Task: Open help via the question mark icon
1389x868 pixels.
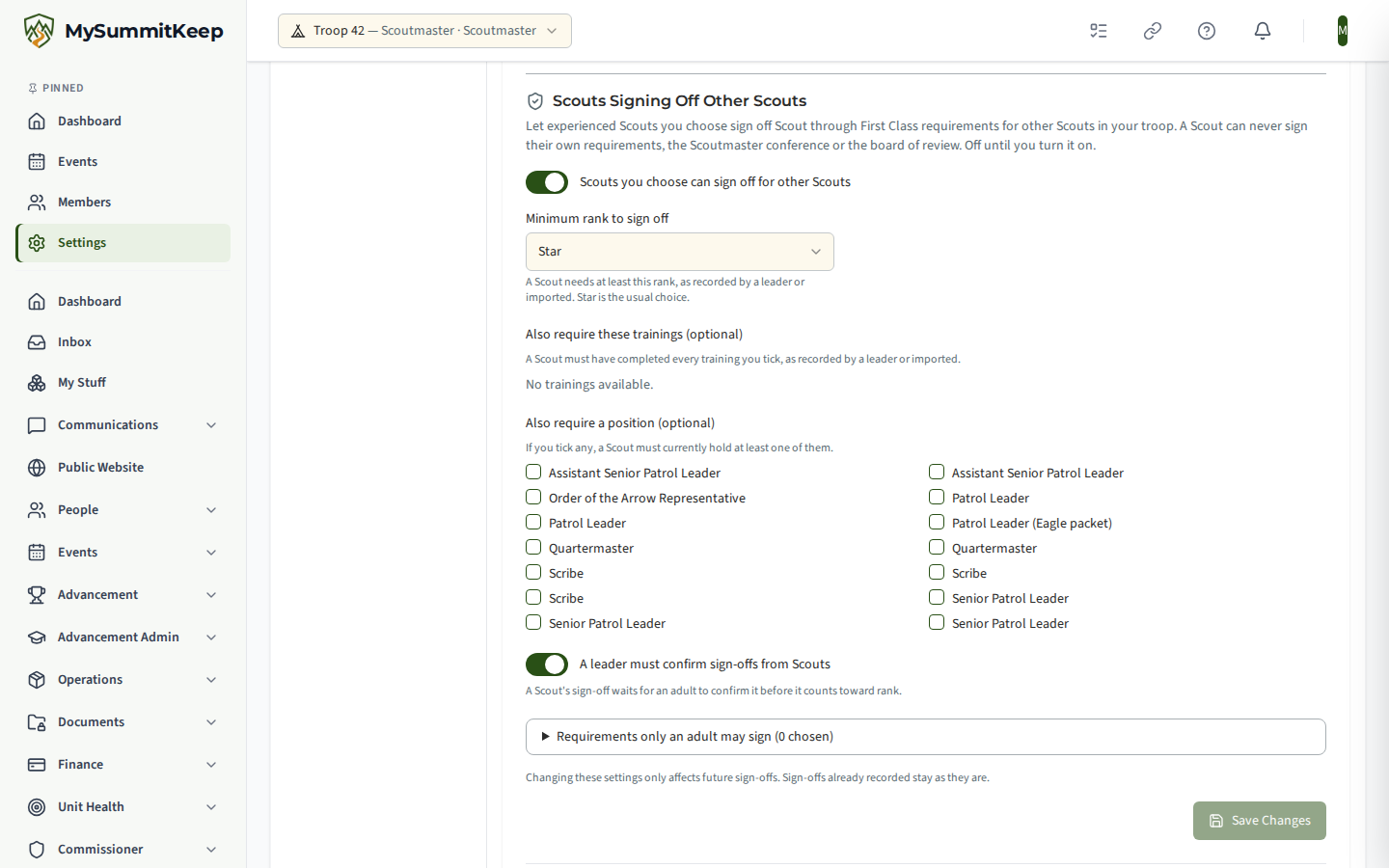Action: [1207, 31]
